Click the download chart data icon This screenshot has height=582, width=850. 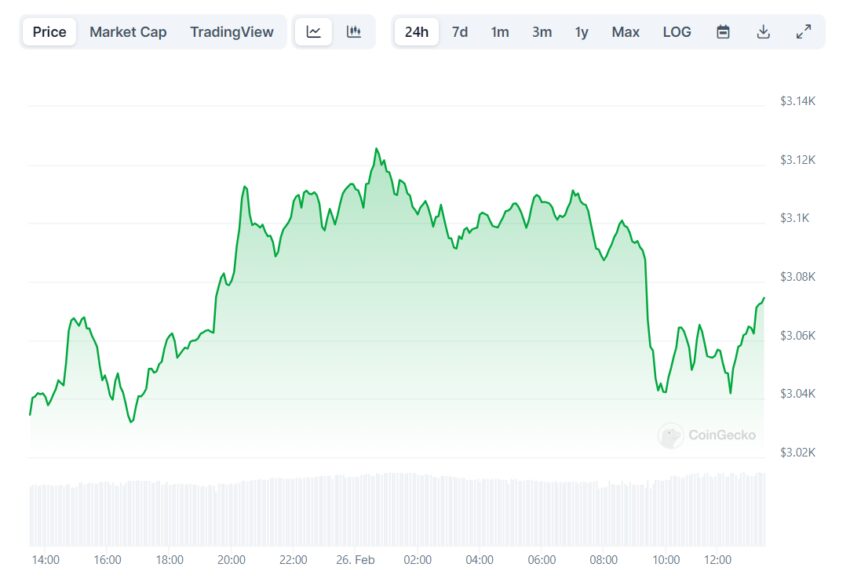pyautogui.click(x=763, y=32)
